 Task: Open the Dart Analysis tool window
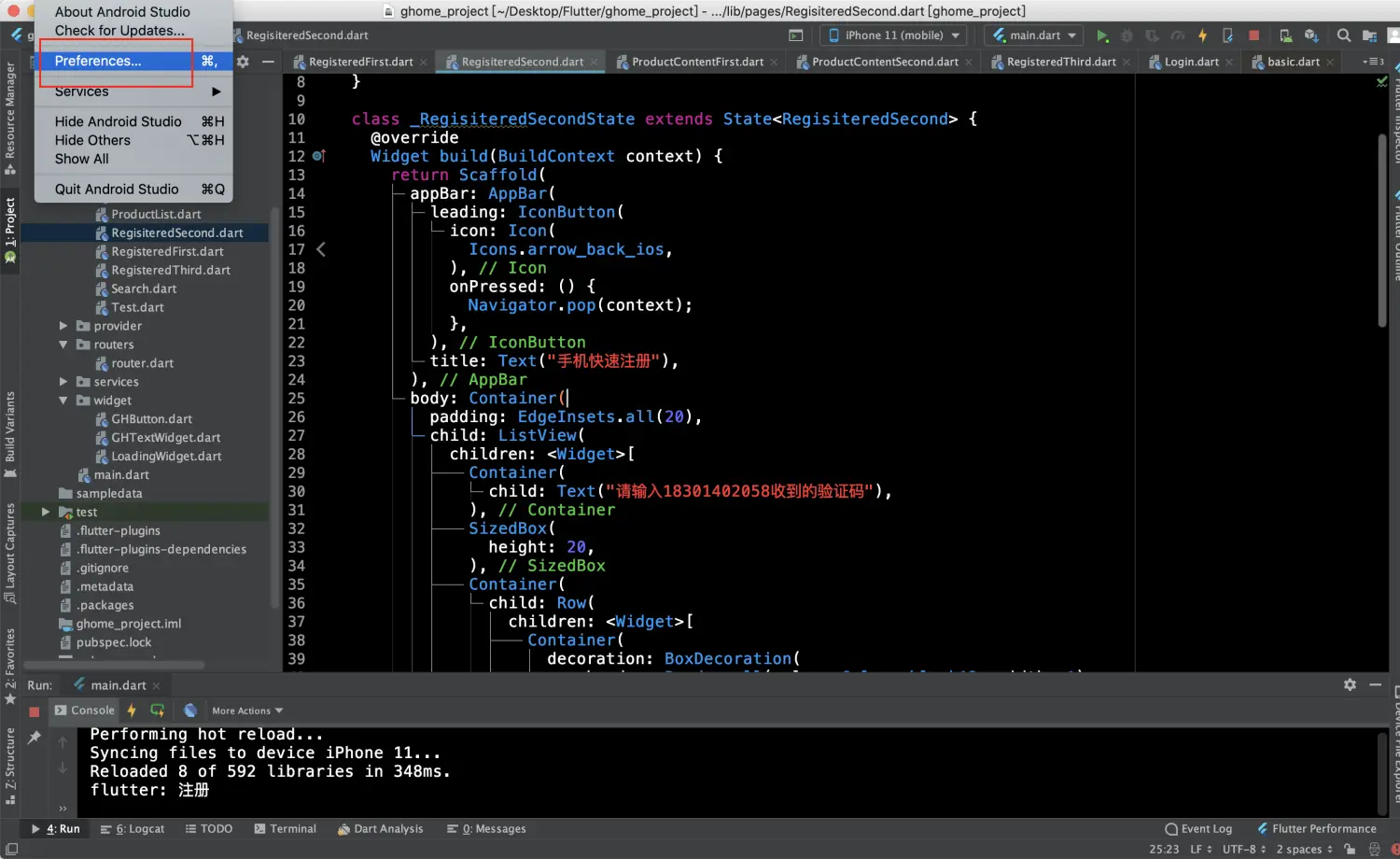coord(380,829)
